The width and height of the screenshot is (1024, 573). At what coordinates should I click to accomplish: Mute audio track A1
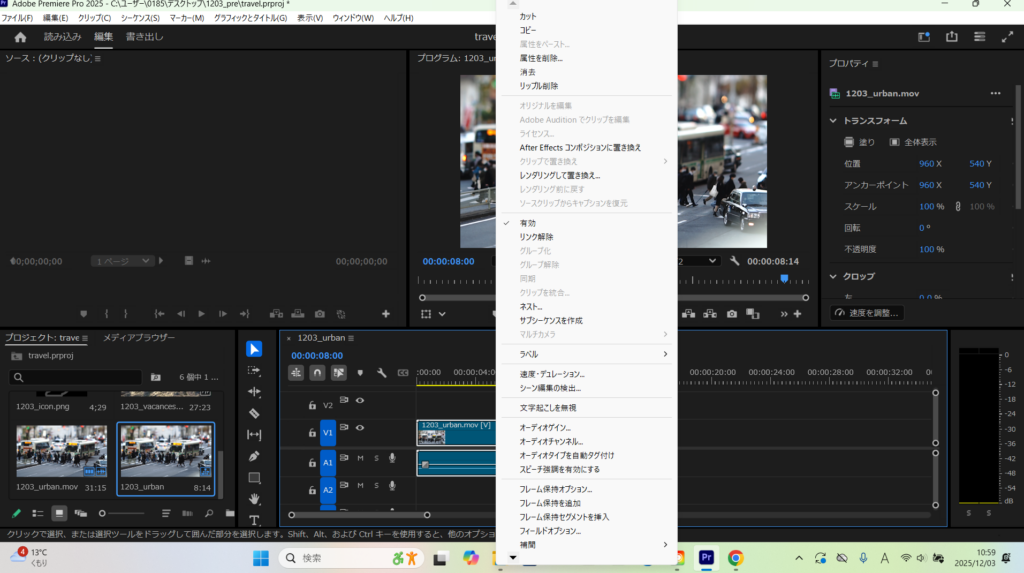click(360, 459)
